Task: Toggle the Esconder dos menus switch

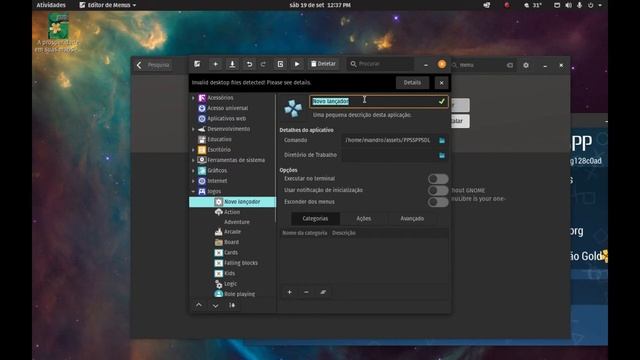Action: pos(438,202)
